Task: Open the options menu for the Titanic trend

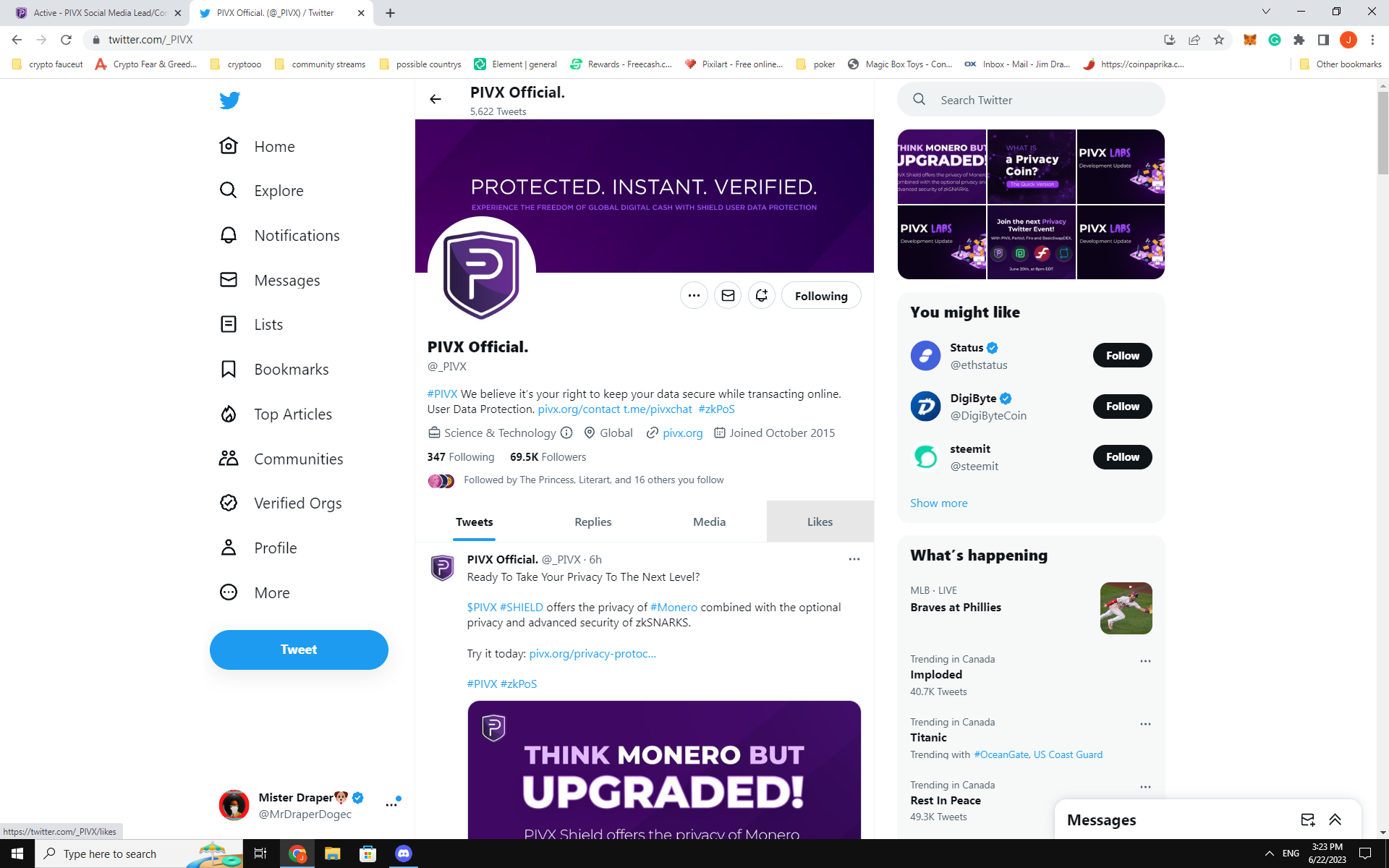Action: pyautogui.click(x=1145, y=724)
